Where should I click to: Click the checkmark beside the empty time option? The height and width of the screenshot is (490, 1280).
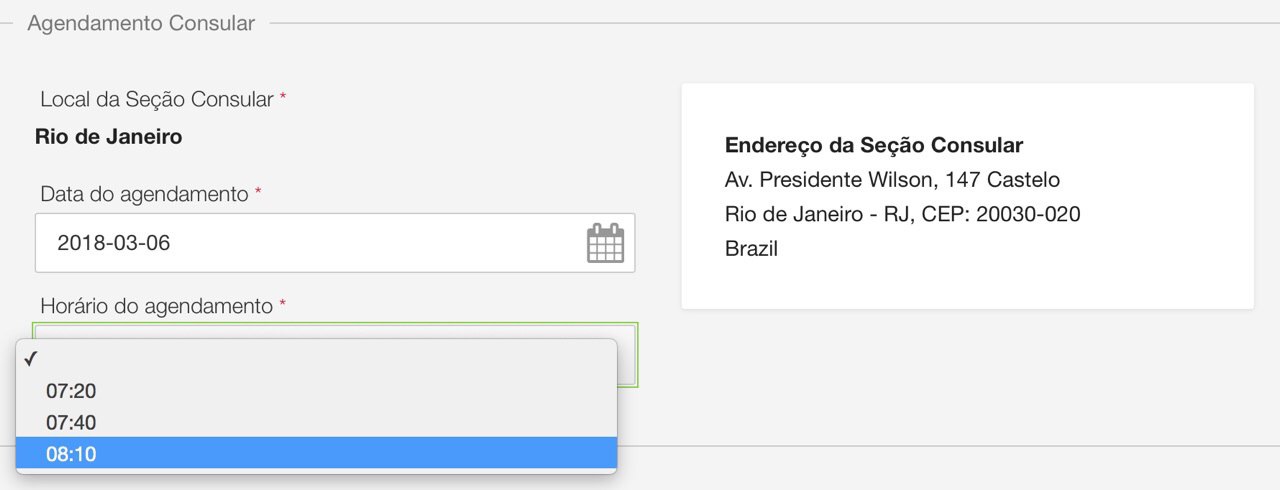[31, 360]
